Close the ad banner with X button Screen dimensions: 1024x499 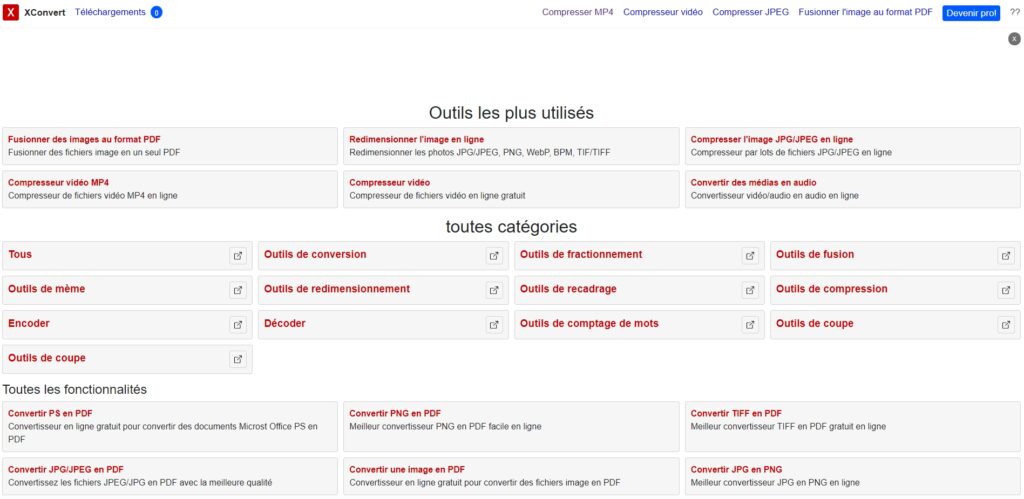(x=1014, y=38)
